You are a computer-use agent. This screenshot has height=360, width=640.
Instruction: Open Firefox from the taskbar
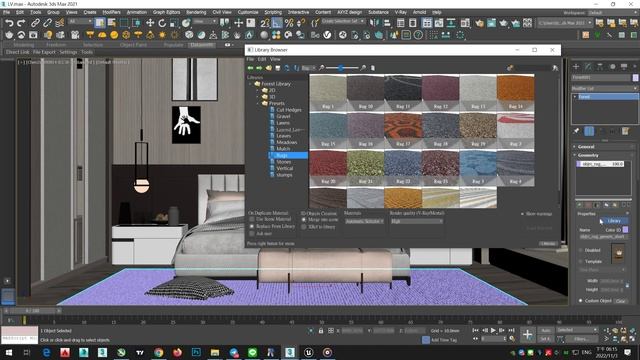tap(177, 352)
